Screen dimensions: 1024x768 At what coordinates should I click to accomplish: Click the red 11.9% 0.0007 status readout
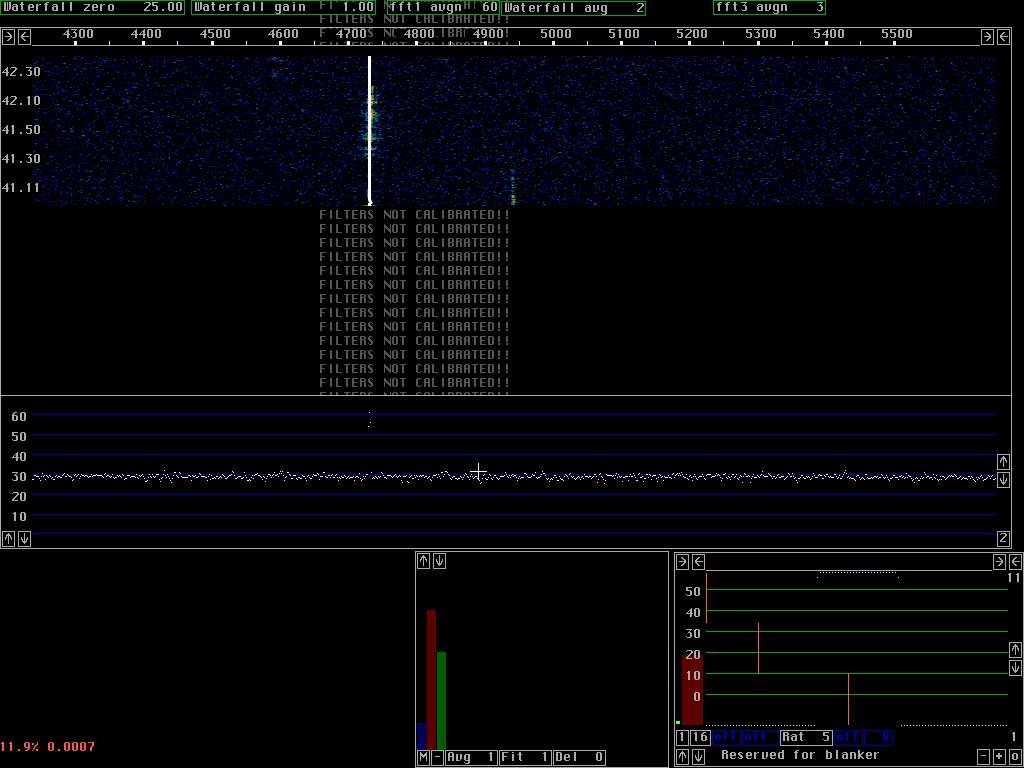[48, 746]
